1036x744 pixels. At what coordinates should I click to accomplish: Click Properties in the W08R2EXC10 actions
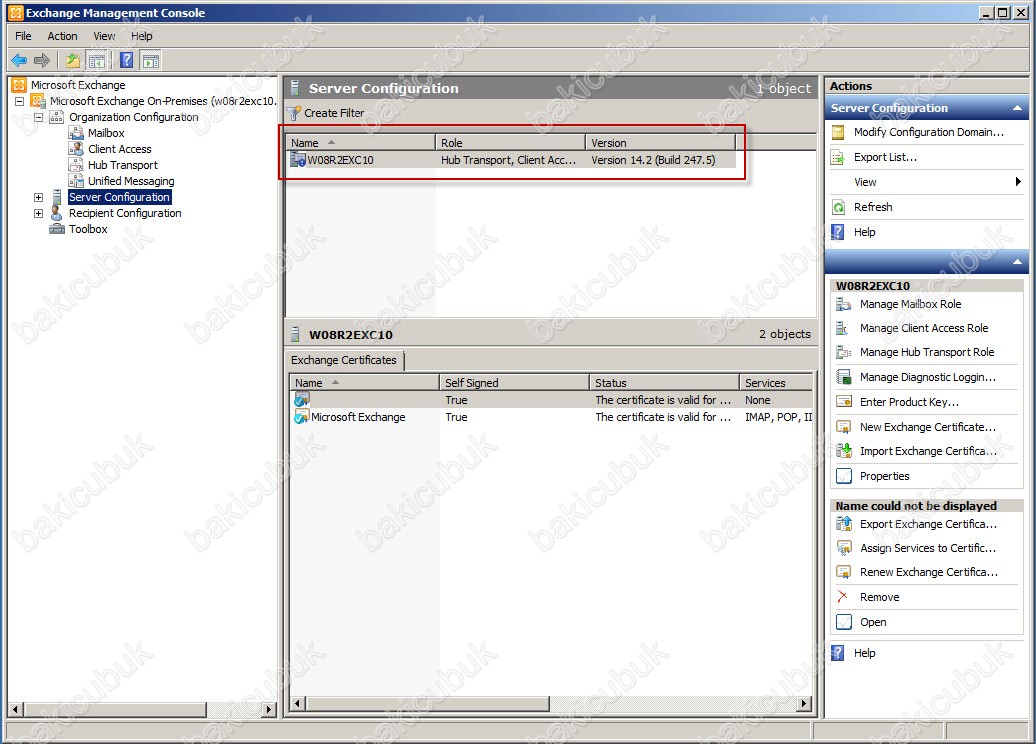(x=884, y=476)
